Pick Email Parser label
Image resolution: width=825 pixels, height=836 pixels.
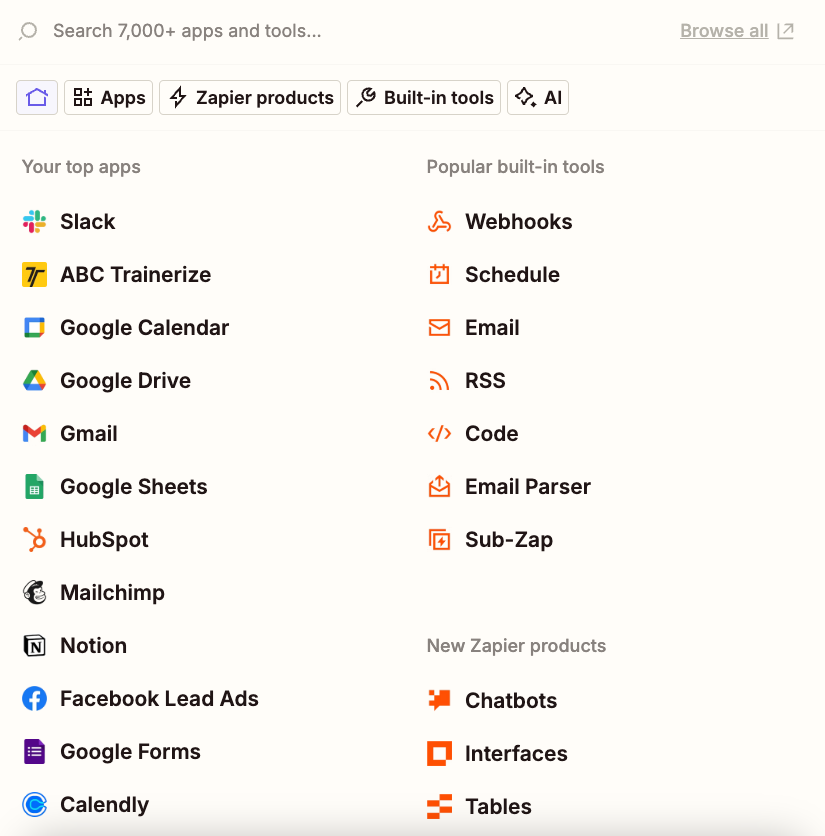pyautogui.click(x=527, y=486)
